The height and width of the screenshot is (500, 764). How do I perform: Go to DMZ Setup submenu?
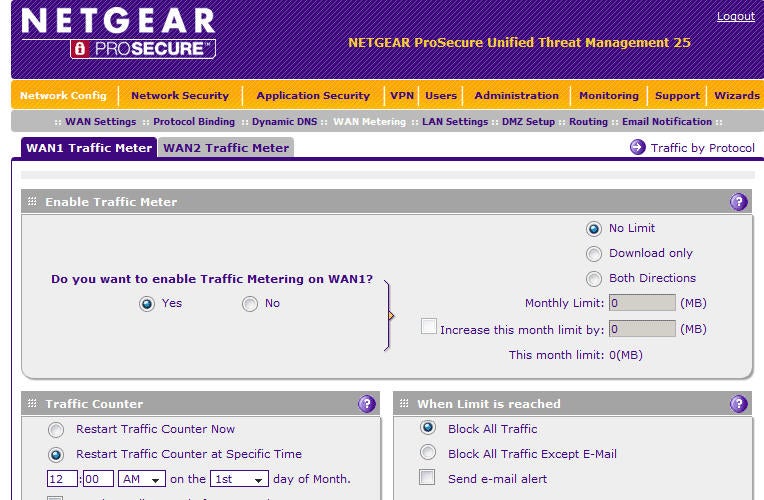click(x=528, y=122)
